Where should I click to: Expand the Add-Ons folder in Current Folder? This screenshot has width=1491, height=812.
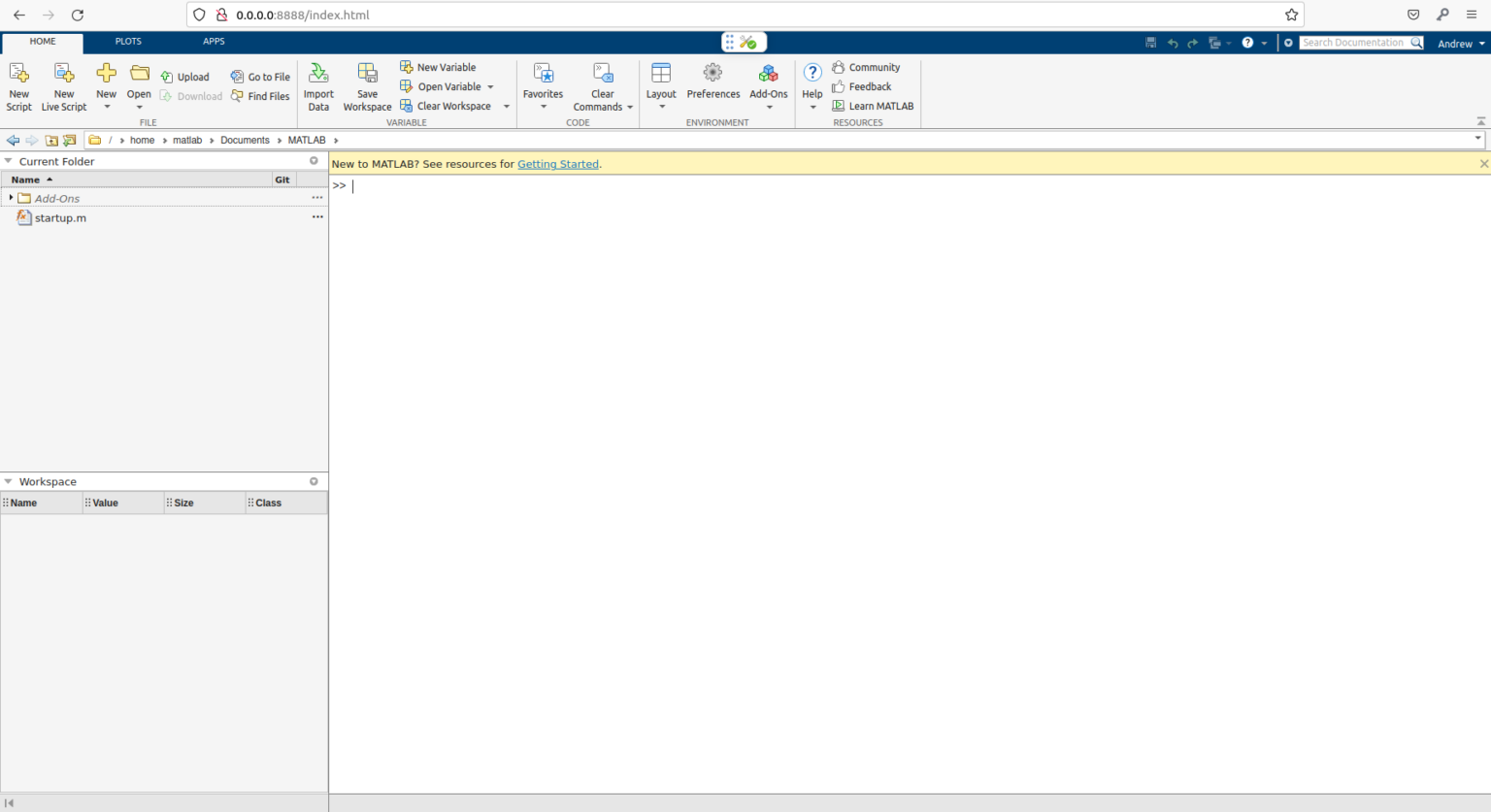coord(11,198)
